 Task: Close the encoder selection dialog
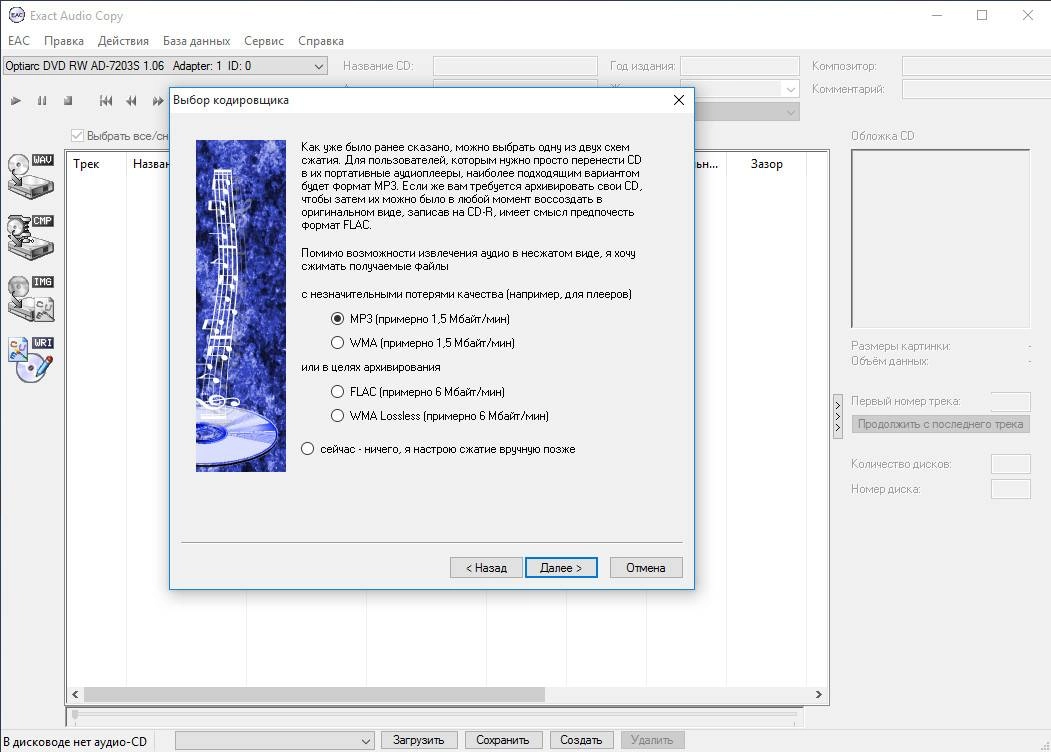678,100
